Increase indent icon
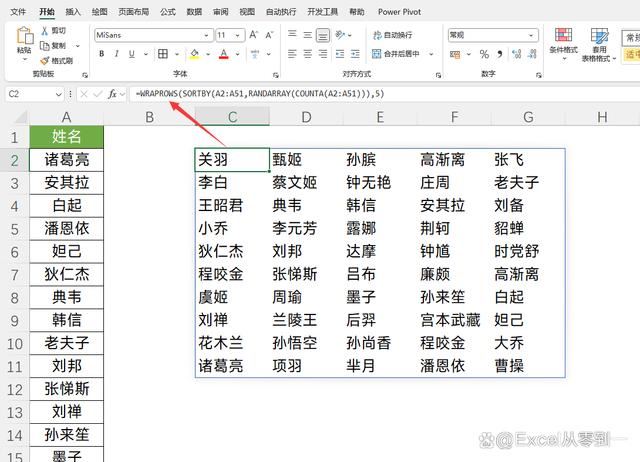Image resolution: width=640 pixels, height=462 pixels. (356, 54)
